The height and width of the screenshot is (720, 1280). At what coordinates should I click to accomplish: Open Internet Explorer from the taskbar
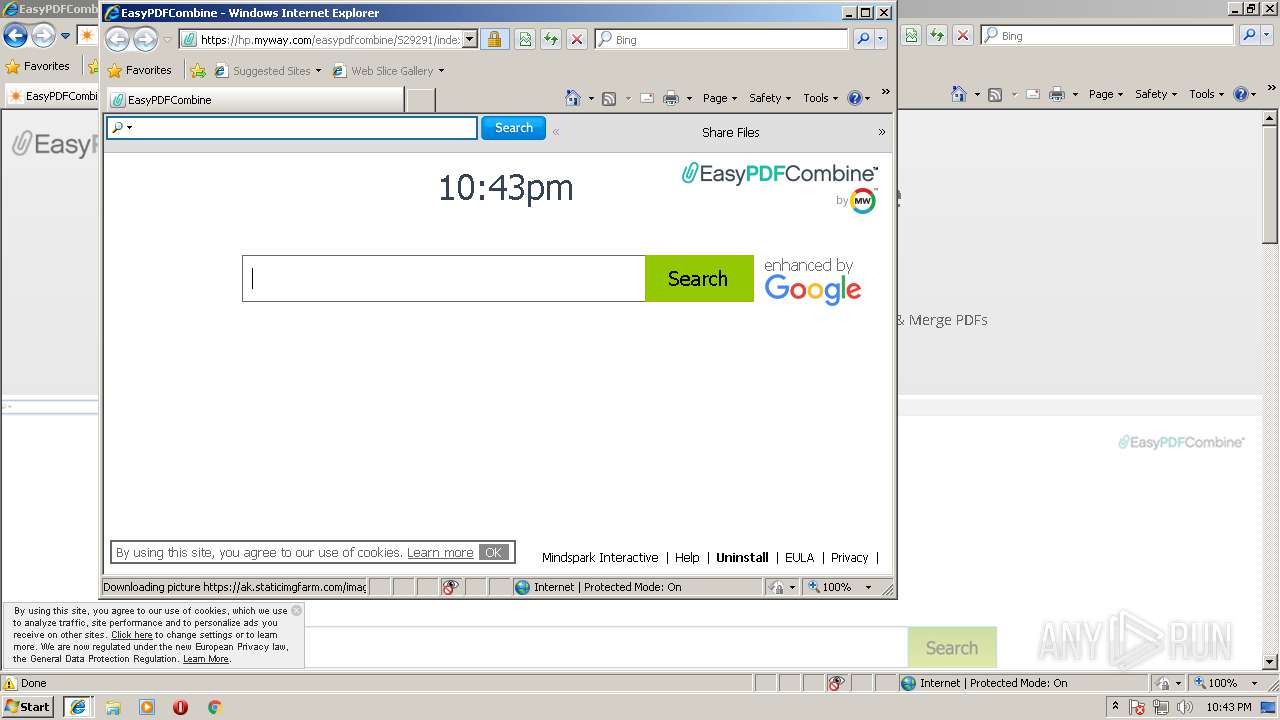click(x=77, y=707)
